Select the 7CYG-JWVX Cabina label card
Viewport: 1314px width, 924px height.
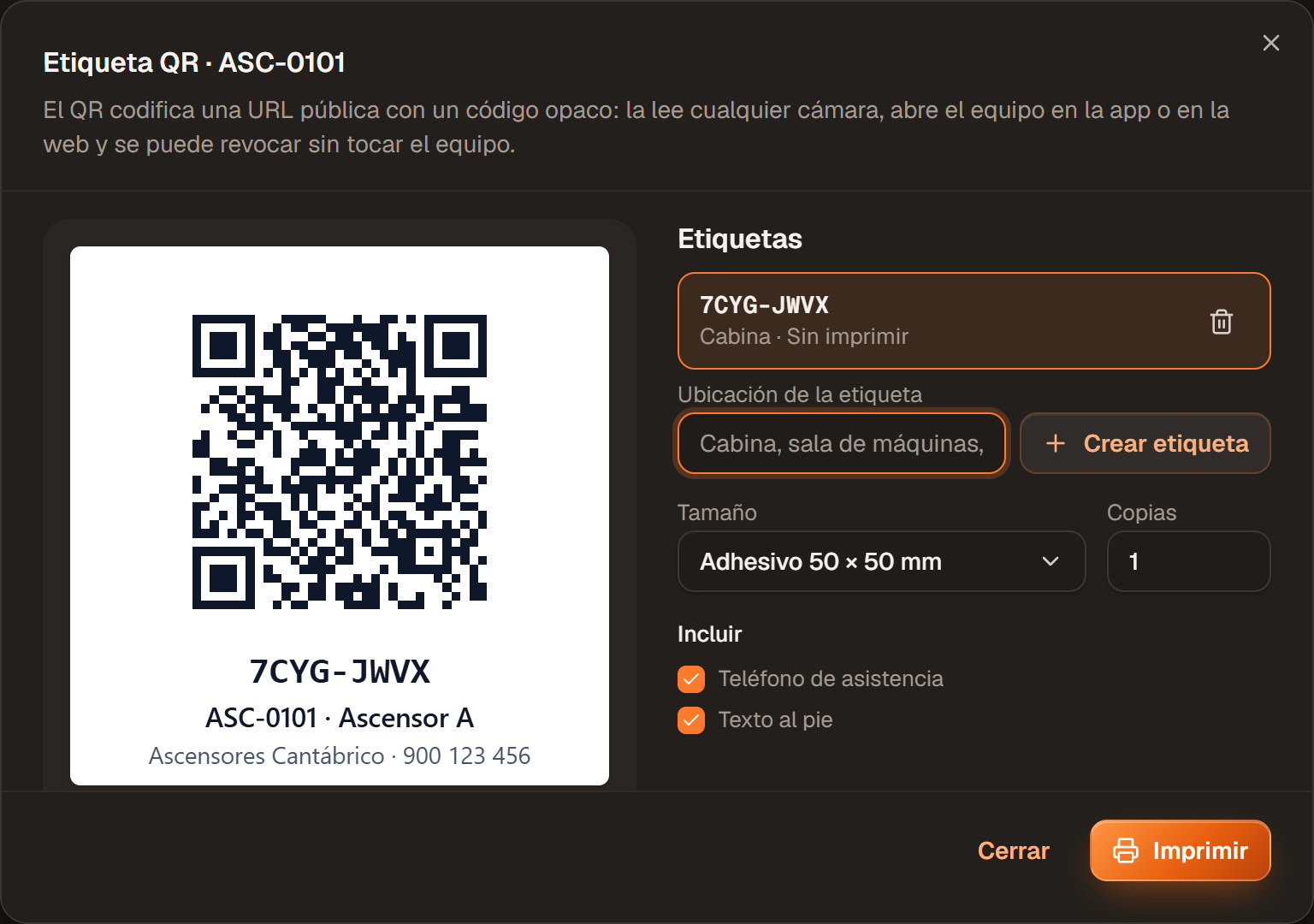[x=974, y=321]
